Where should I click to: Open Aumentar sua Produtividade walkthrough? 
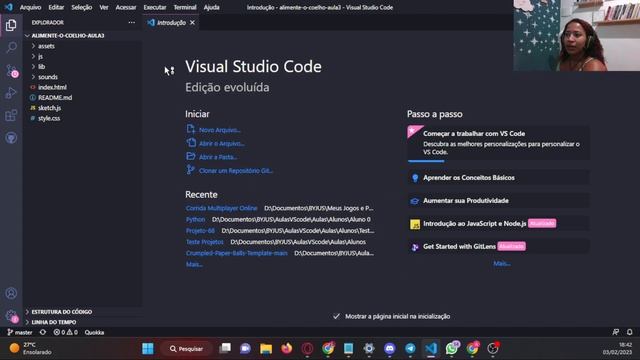498,200
